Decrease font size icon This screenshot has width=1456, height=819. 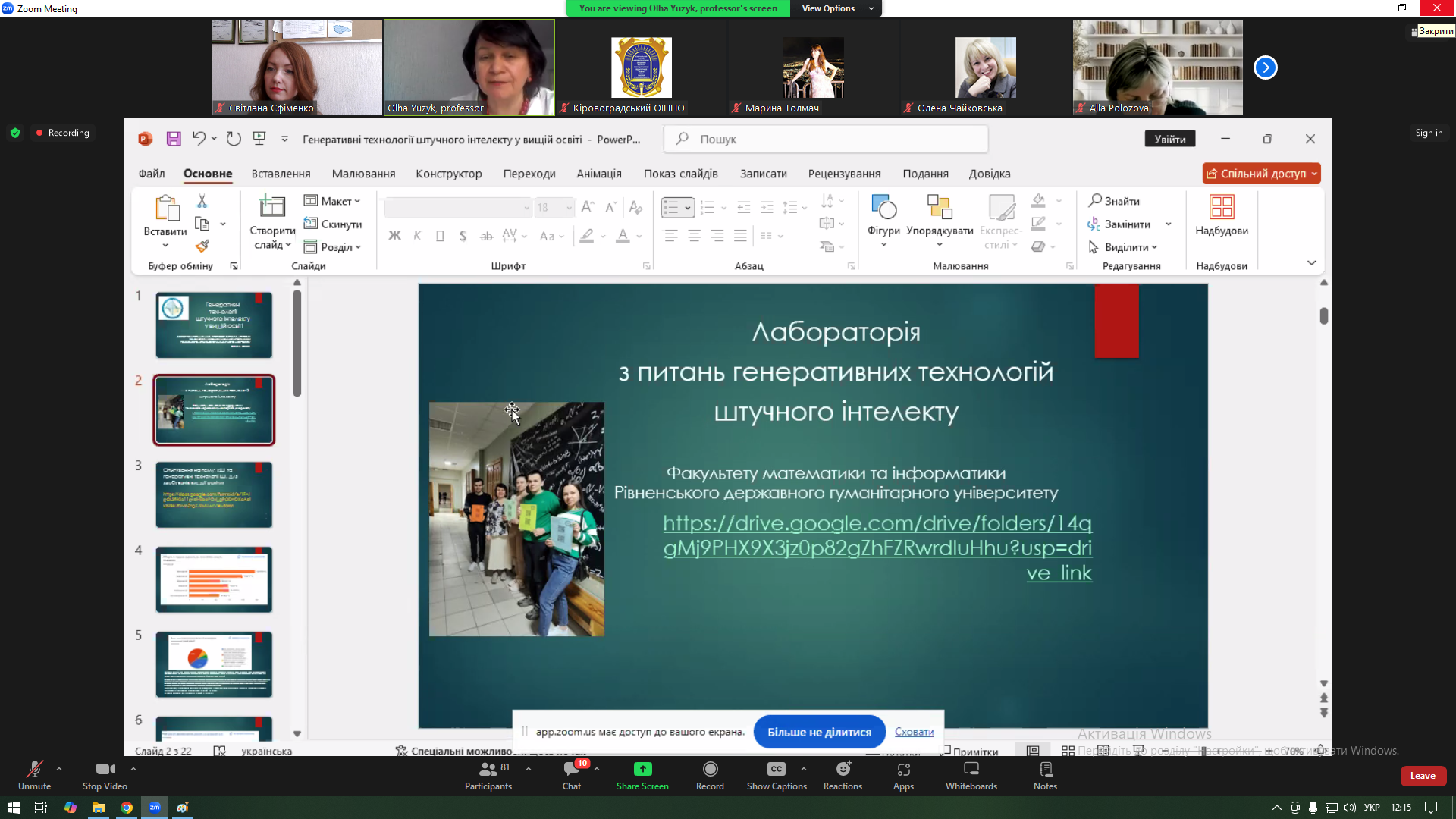(610, 207)
